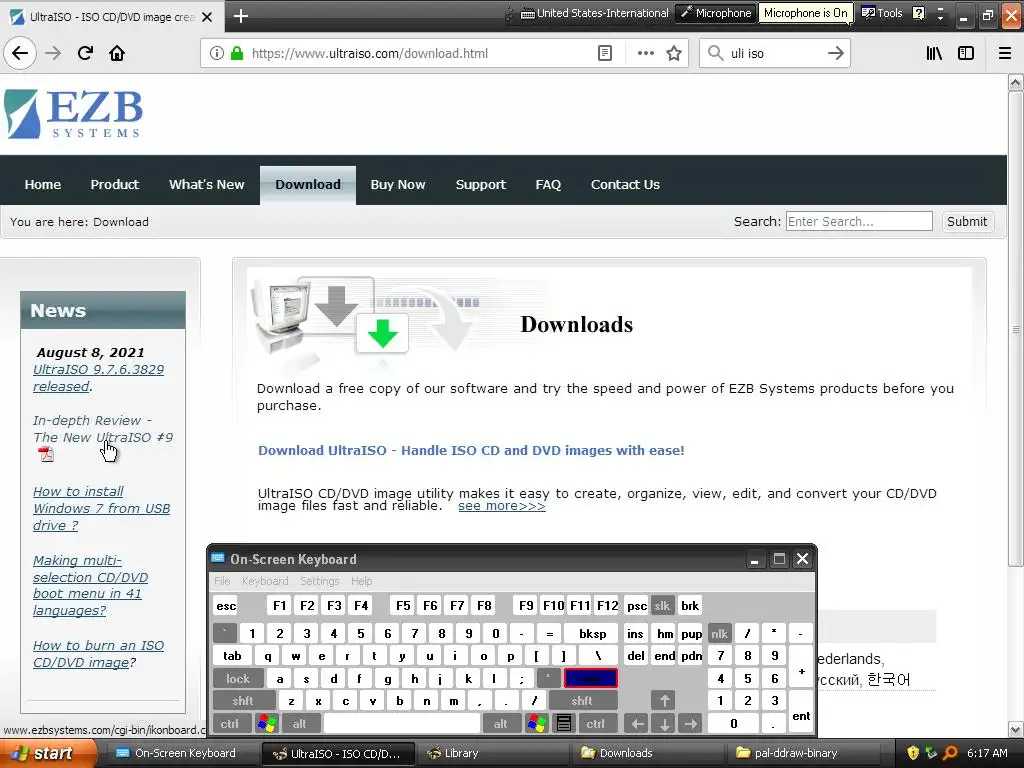This screenshot has width=1024, height=768.
Task: Open File menu in On-Screen Keyboard
Action: 222,581
